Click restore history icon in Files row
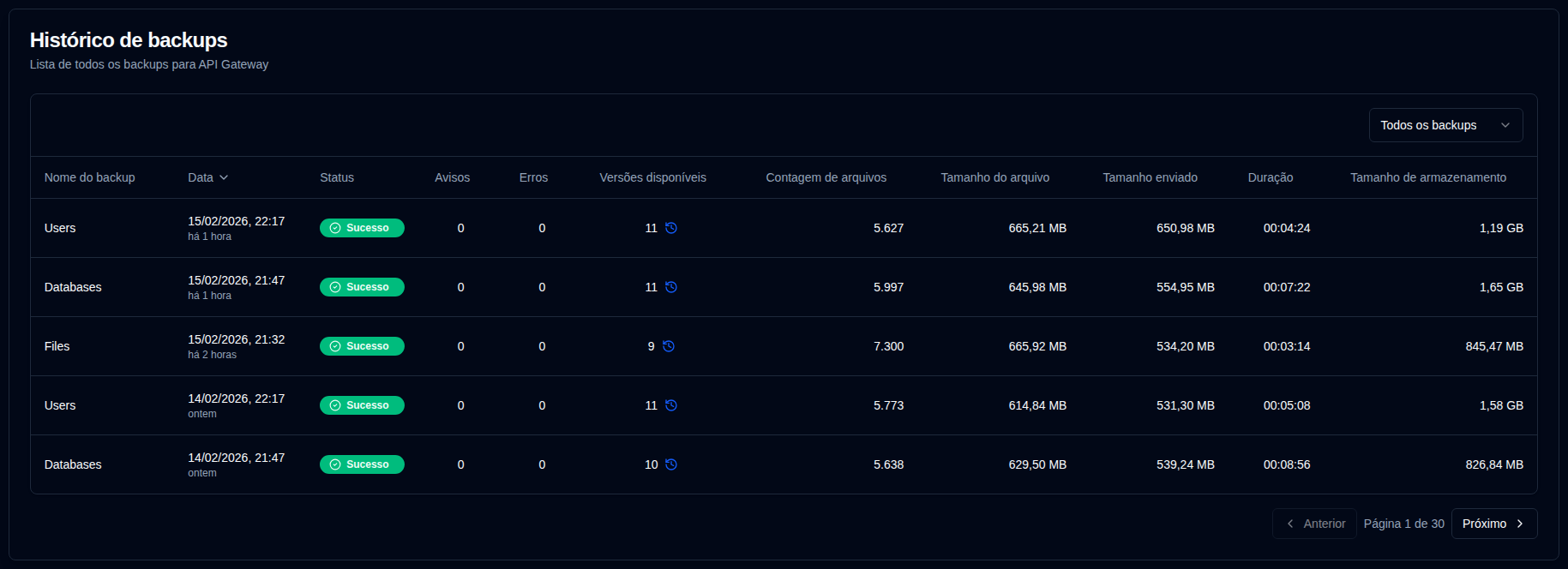The width and height of the screenshot is (1568, 569). pos(669,346)
